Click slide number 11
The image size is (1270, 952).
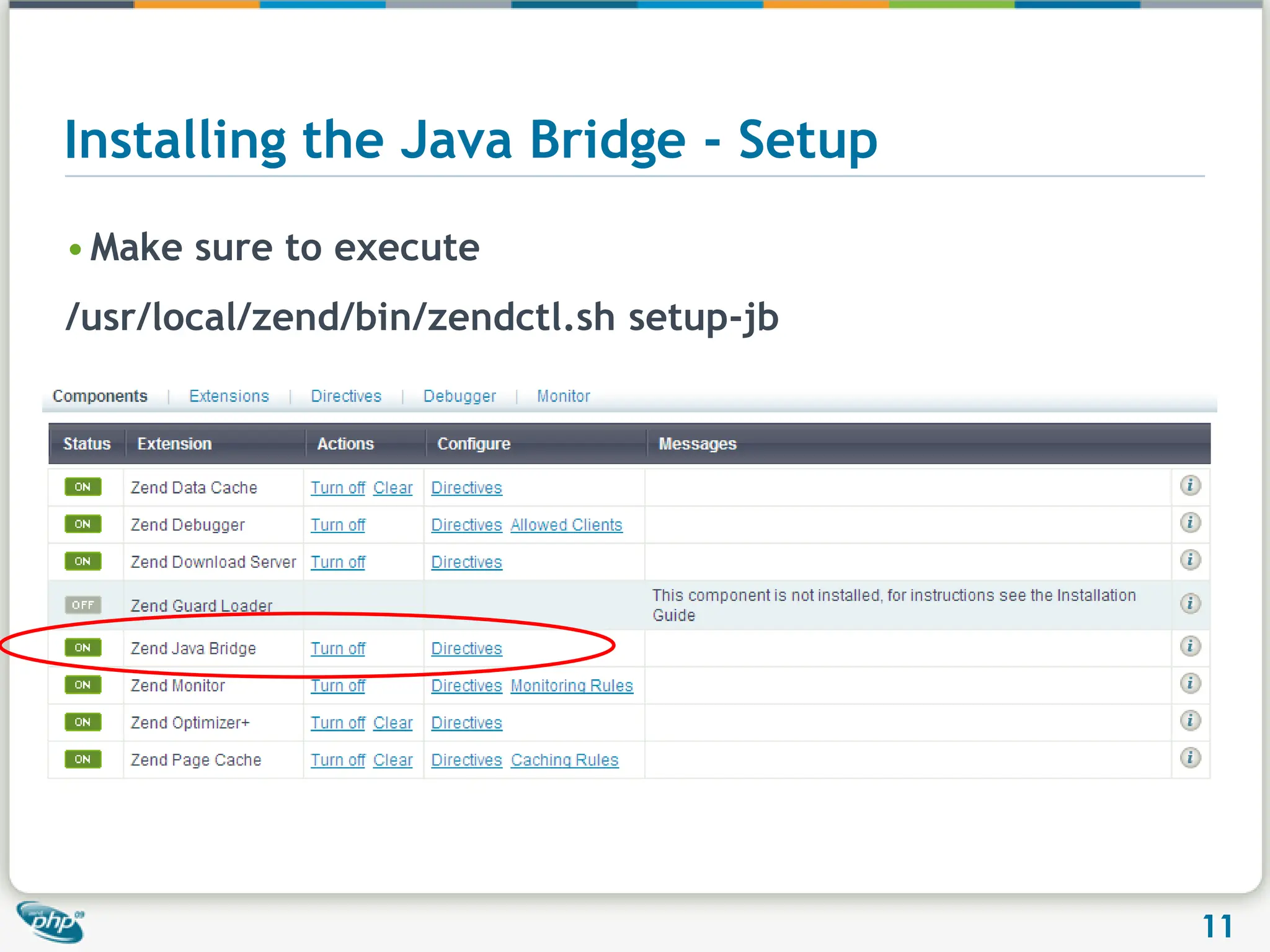pos(1217,927)
